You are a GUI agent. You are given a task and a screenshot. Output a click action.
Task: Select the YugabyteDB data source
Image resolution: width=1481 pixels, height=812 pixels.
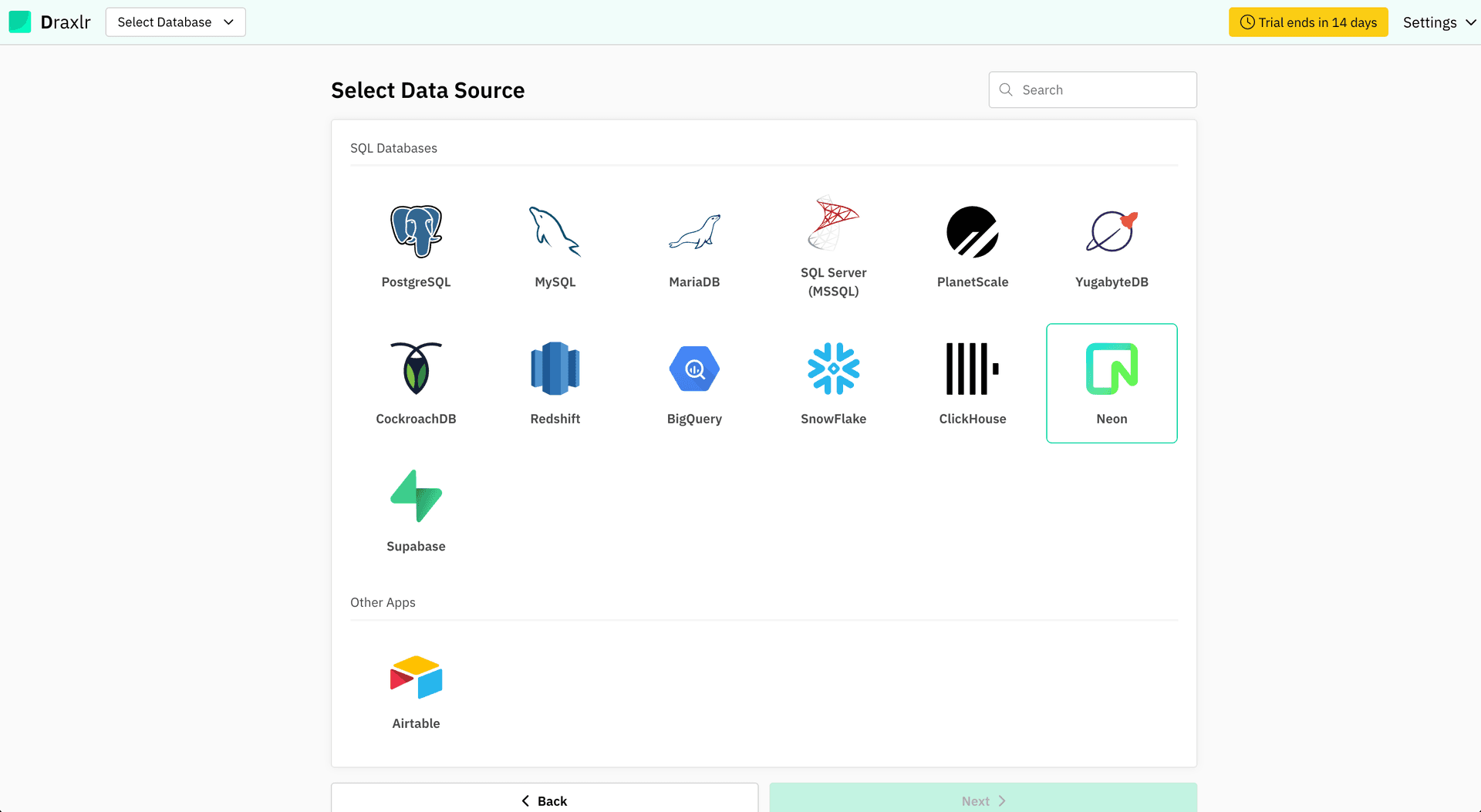pos(1111,231)
